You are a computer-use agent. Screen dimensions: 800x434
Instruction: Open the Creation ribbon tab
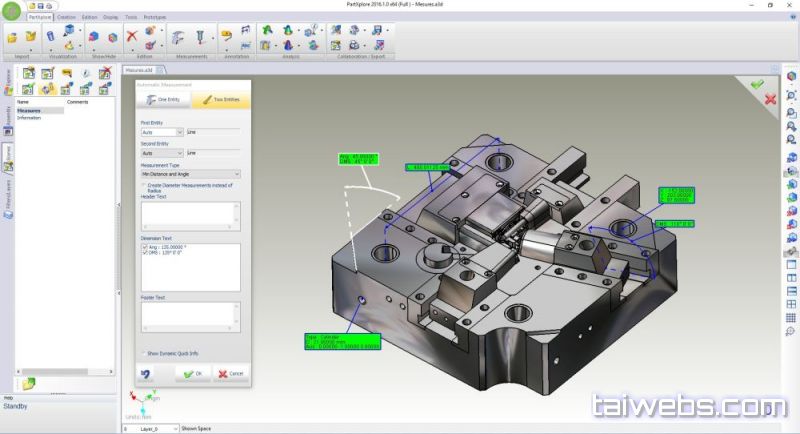pyautogui.click(x=66, y=17)
